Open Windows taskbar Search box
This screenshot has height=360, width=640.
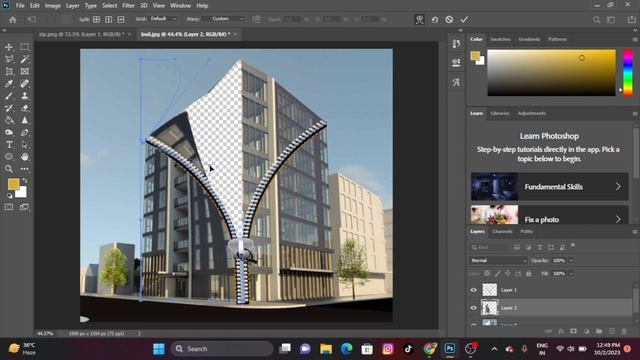(x=222, y=349)
